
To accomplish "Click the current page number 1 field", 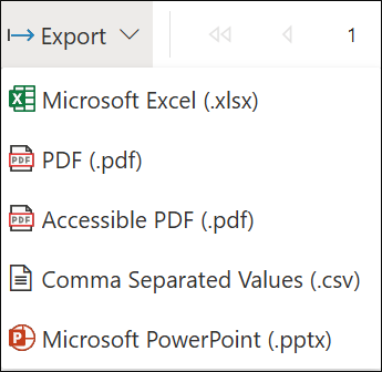I will tap(351, 35).
